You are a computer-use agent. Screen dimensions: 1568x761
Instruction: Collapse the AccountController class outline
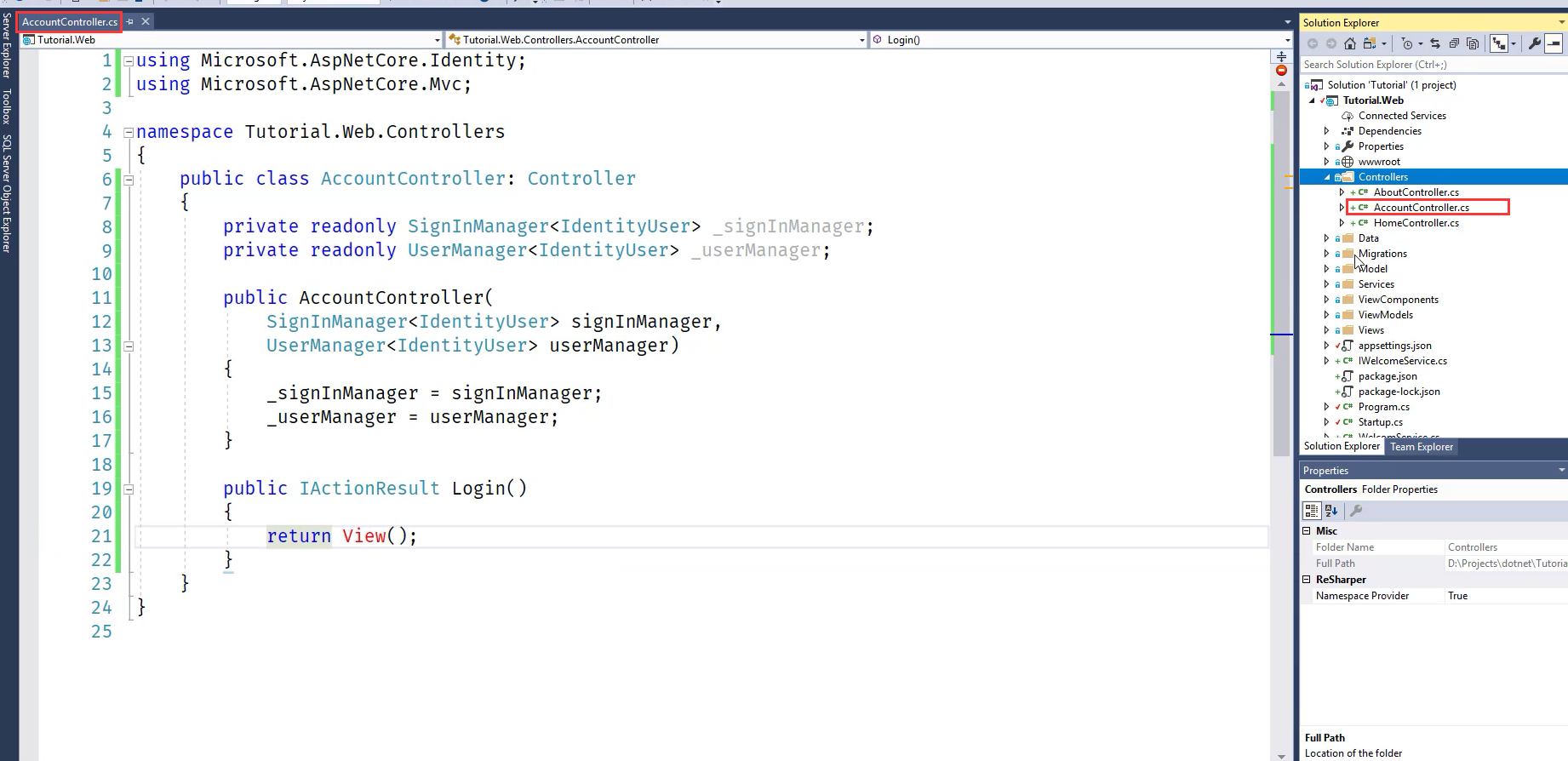point(129,180)
